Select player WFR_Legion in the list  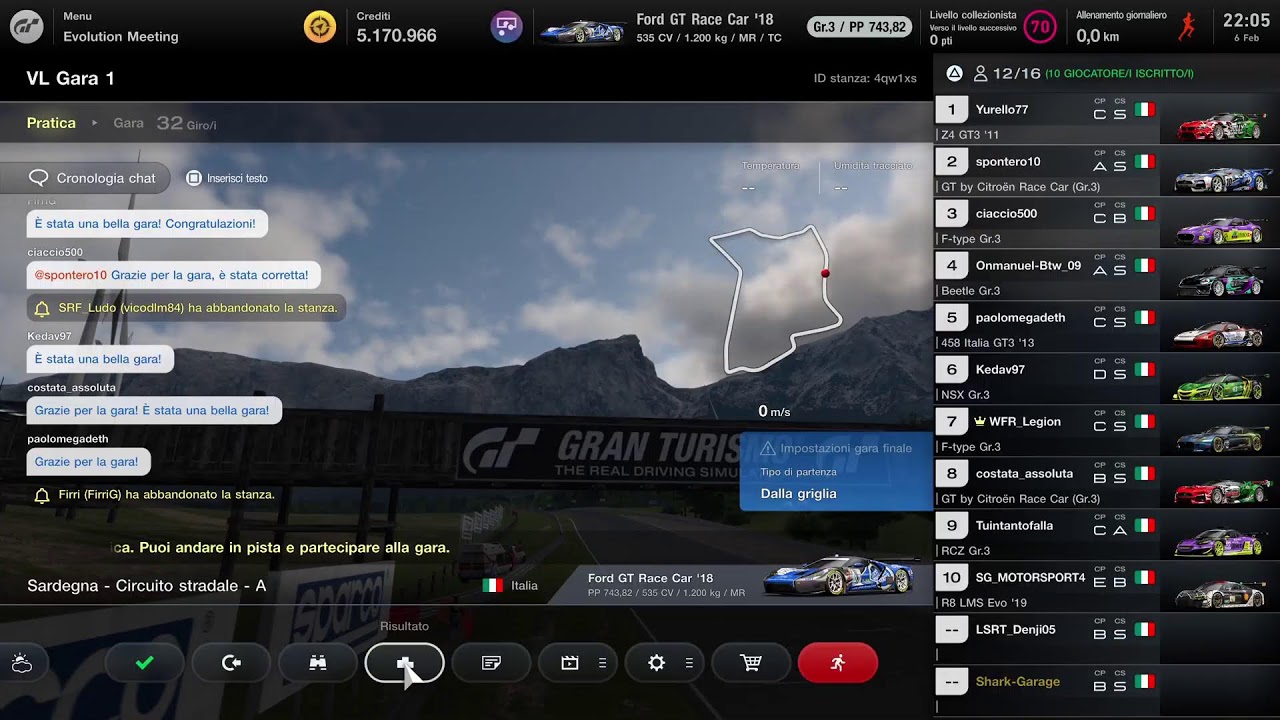coord(1107,432)
